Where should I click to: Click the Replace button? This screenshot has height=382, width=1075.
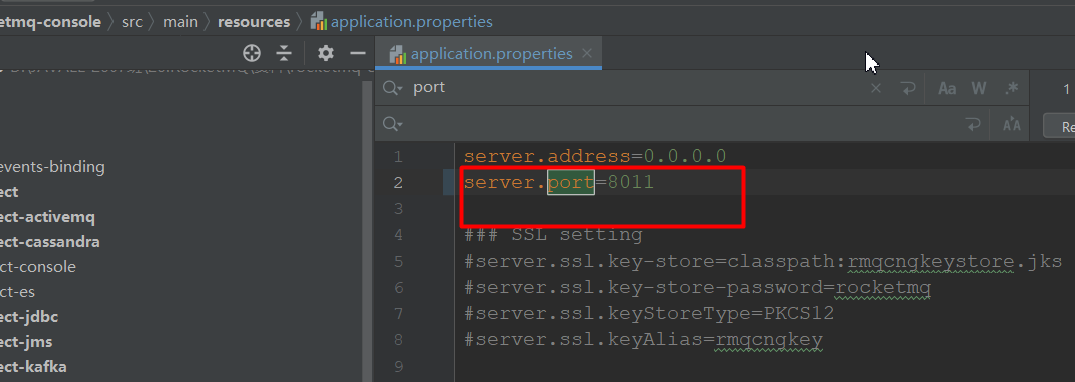coord(1059,126)
